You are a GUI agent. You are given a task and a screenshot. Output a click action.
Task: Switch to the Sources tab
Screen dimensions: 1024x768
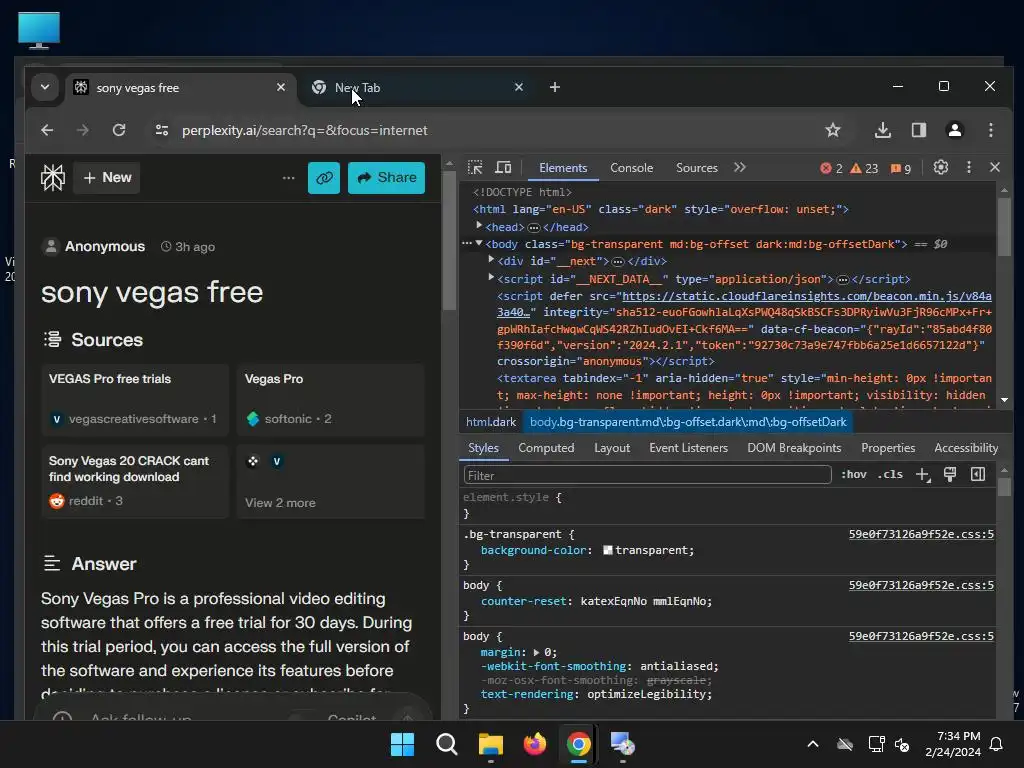(697, 168)
